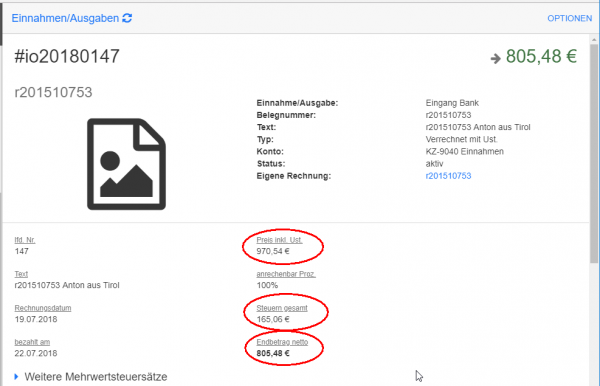The height and width of the screenshot is (386, 600).
Task: Click the bezahlt am label
Action: point(32,342)
